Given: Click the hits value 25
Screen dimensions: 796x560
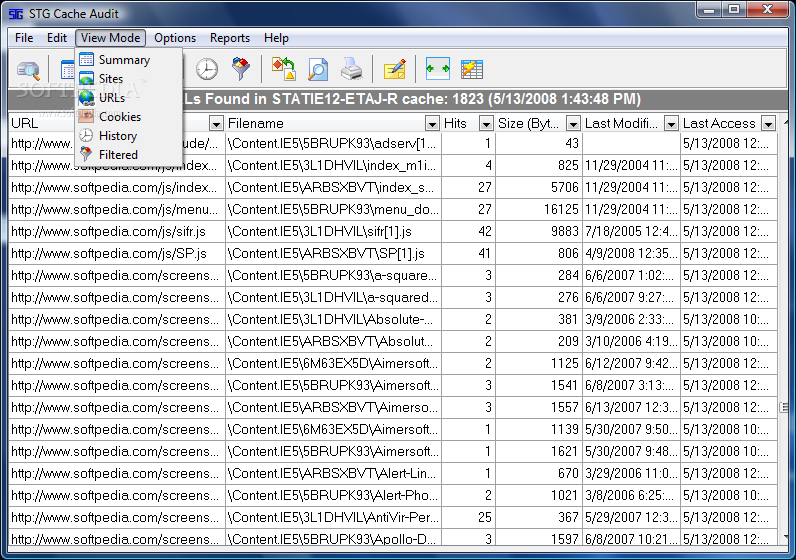Looking at the screenshot, I should 484,517.
